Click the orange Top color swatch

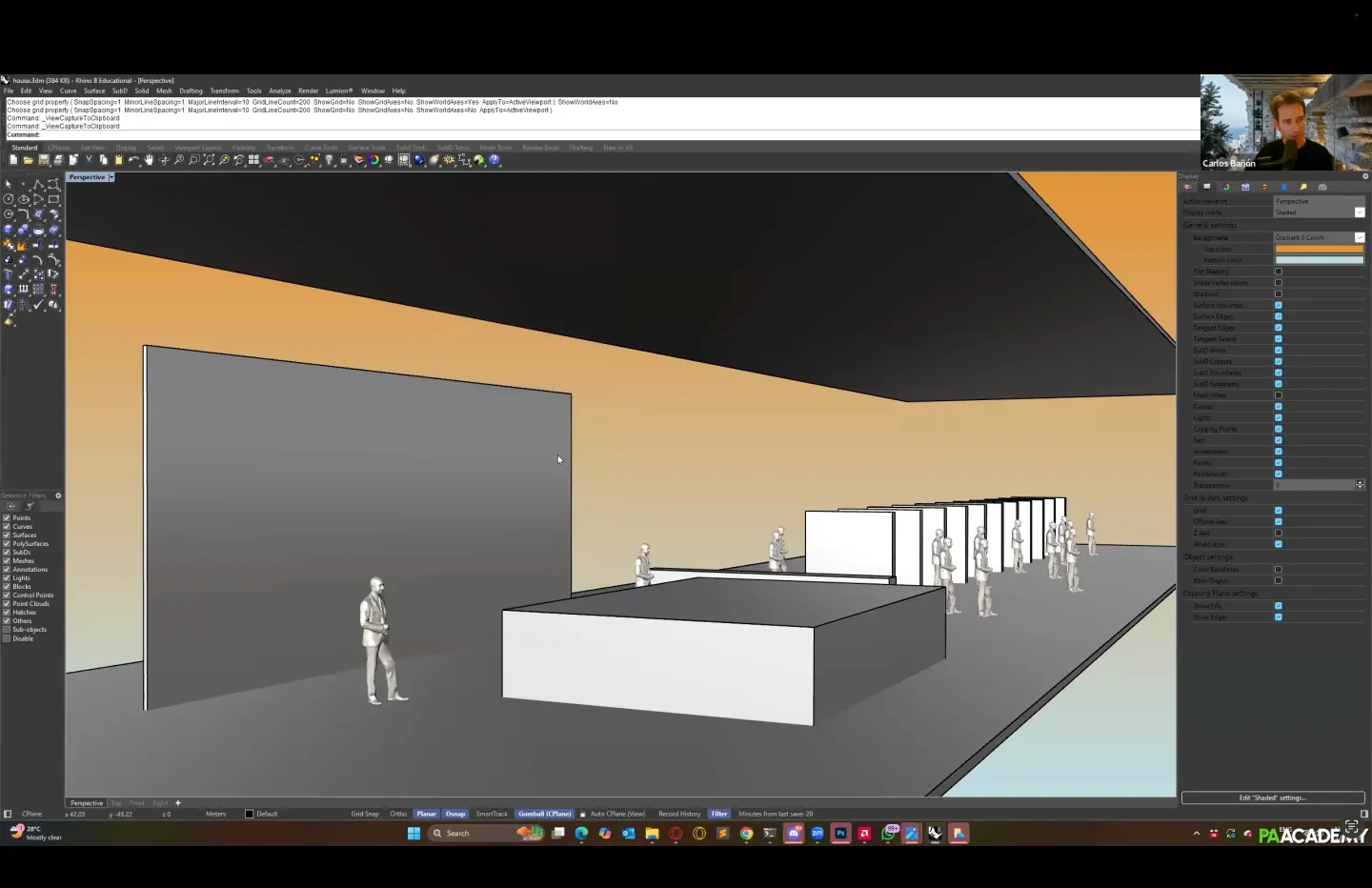[x=1319, y=249]
